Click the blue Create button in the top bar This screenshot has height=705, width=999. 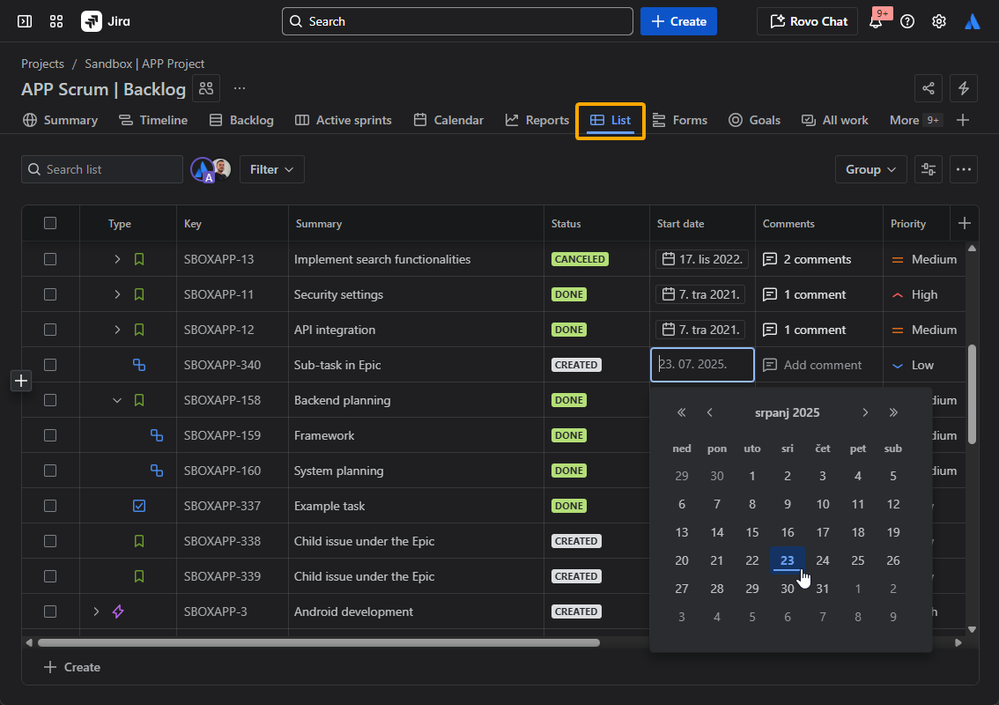[x=678, y=21]
